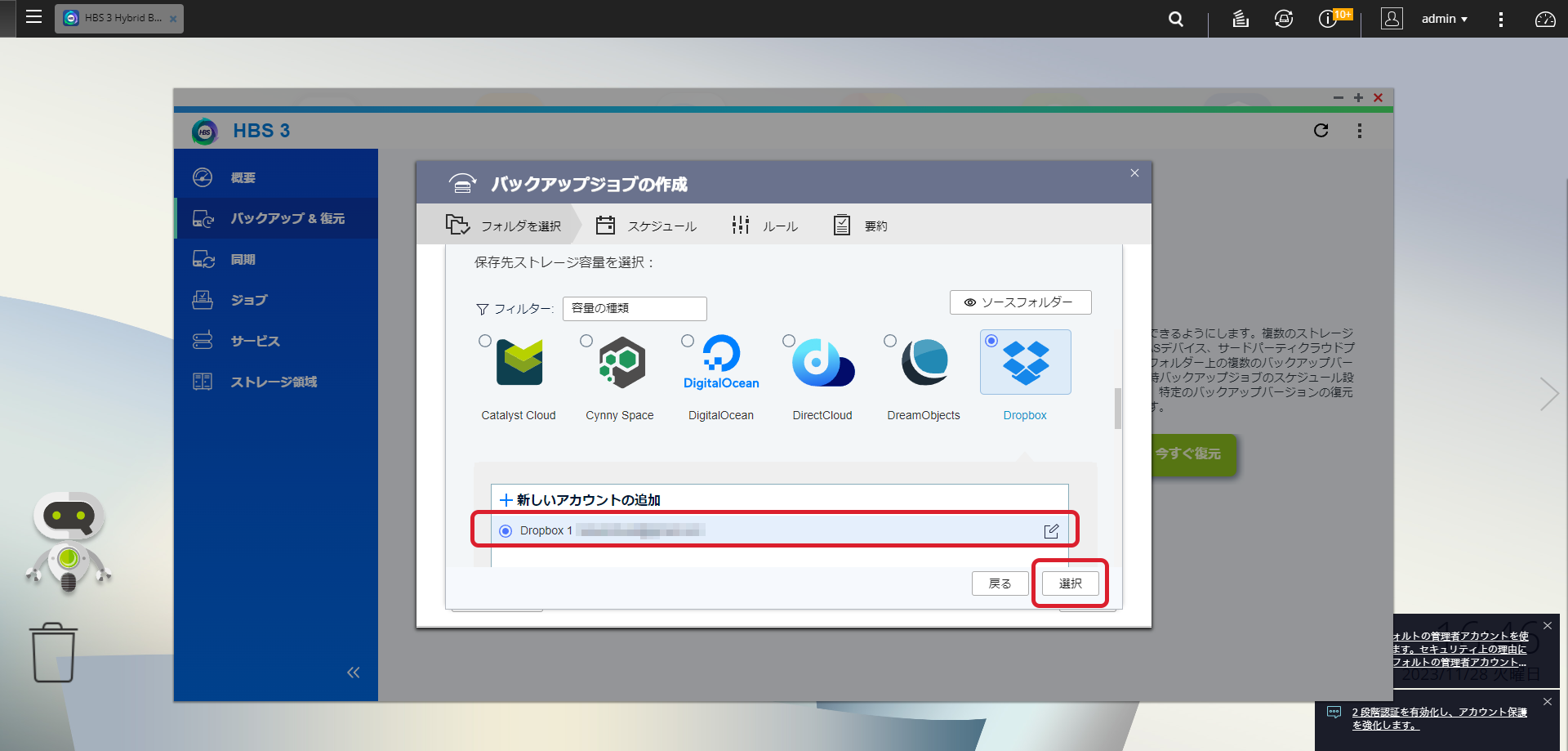
Task: Select DreamObjects radio button
Action: [890, 341]
